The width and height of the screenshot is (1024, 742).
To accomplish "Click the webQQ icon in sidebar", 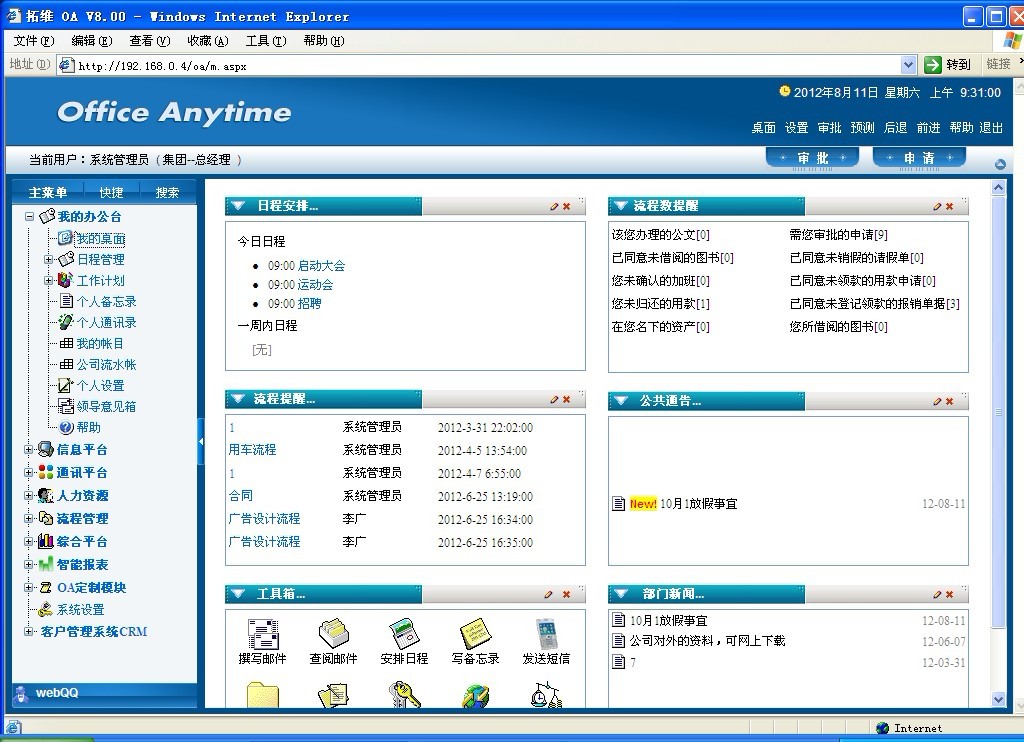I will click(21, 693).
